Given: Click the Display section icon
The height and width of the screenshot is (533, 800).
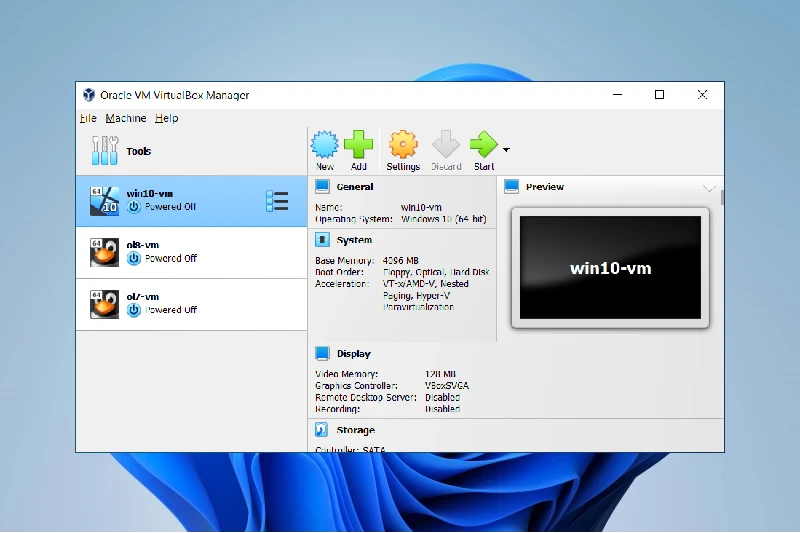Looking at the screenshot, I should click(x=322, y=353).
